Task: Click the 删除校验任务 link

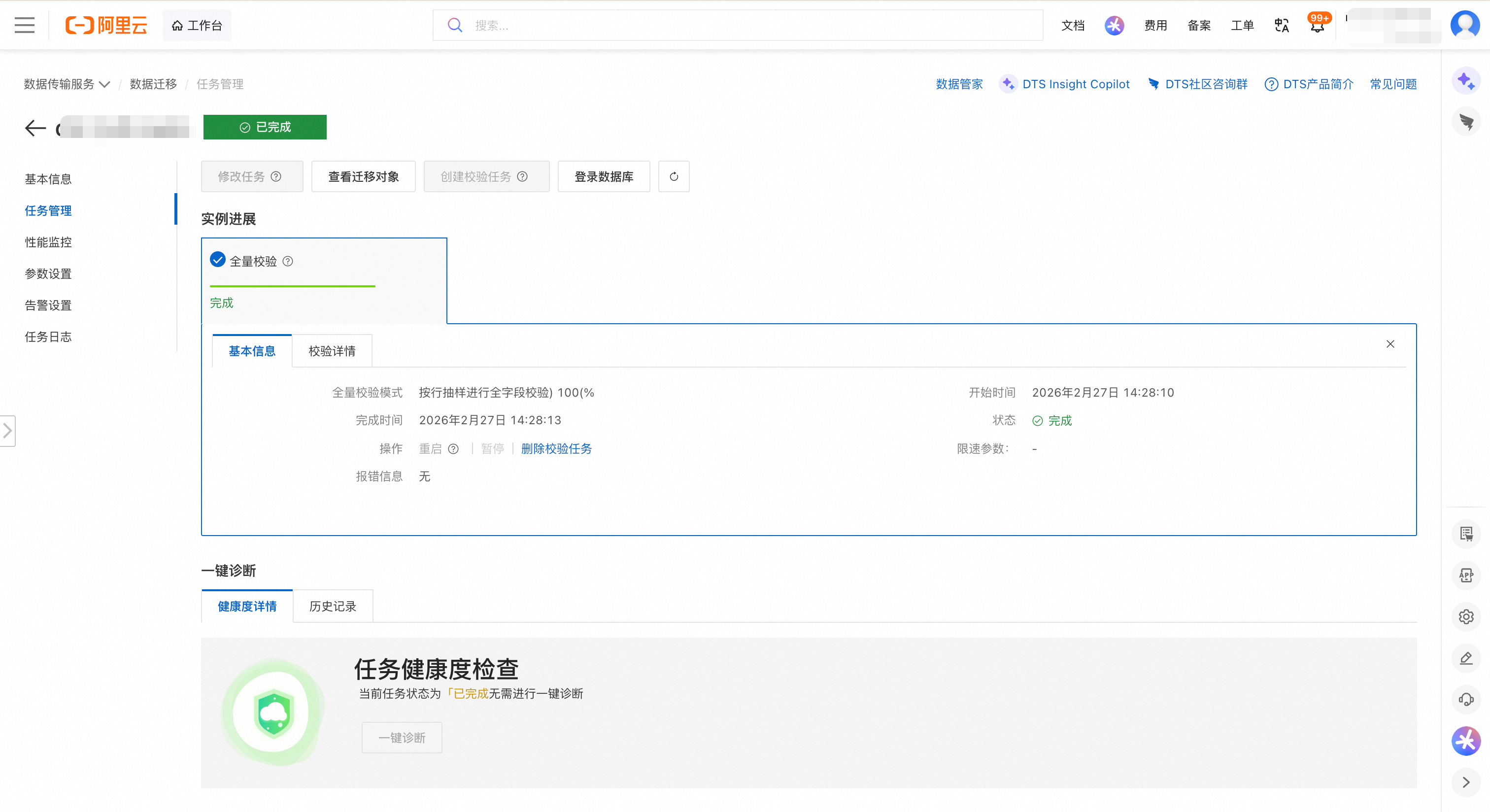Action: coord(556,449)
